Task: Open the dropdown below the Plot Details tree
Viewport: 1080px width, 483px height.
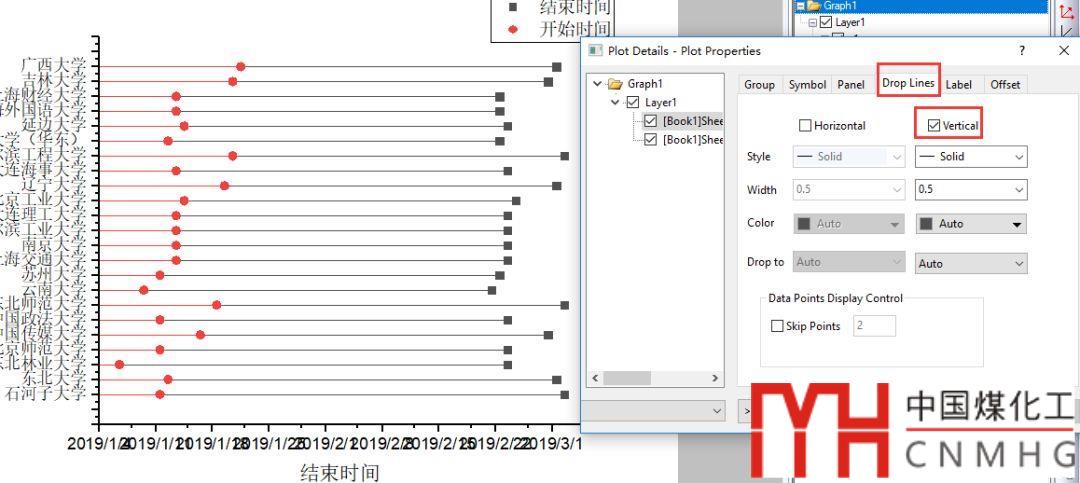Action: coord(653,411)
